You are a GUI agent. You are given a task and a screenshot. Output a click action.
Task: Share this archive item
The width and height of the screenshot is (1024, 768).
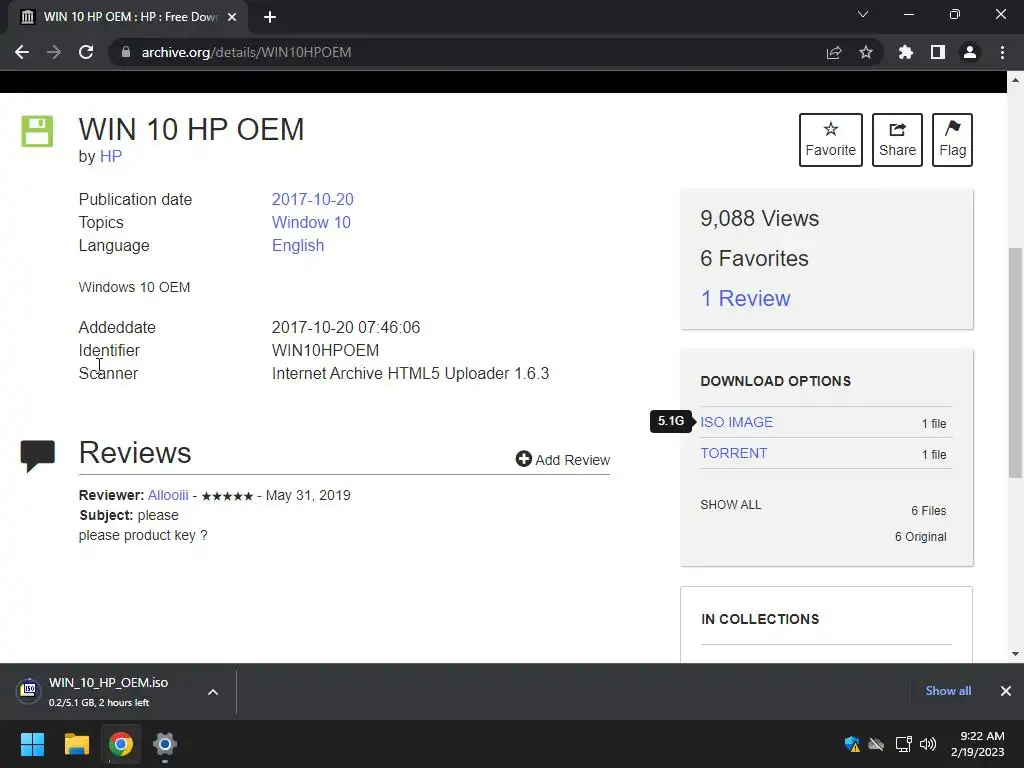click(x=897, y=140)
